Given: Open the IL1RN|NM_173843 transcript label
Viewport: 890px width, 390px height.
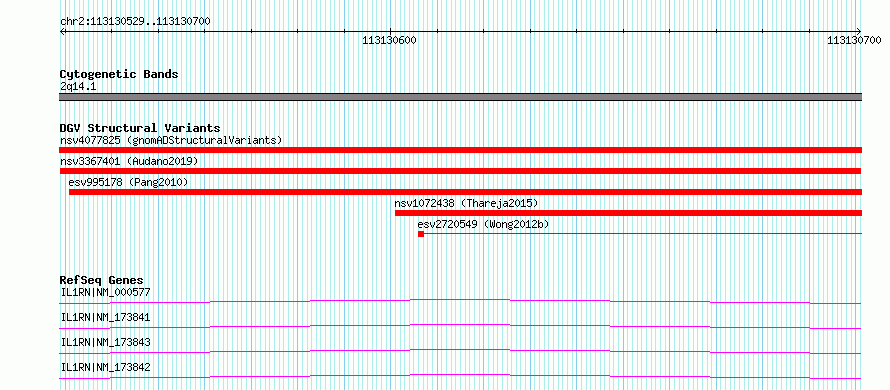Looking at the screenshot, I should tap(106, 342).
